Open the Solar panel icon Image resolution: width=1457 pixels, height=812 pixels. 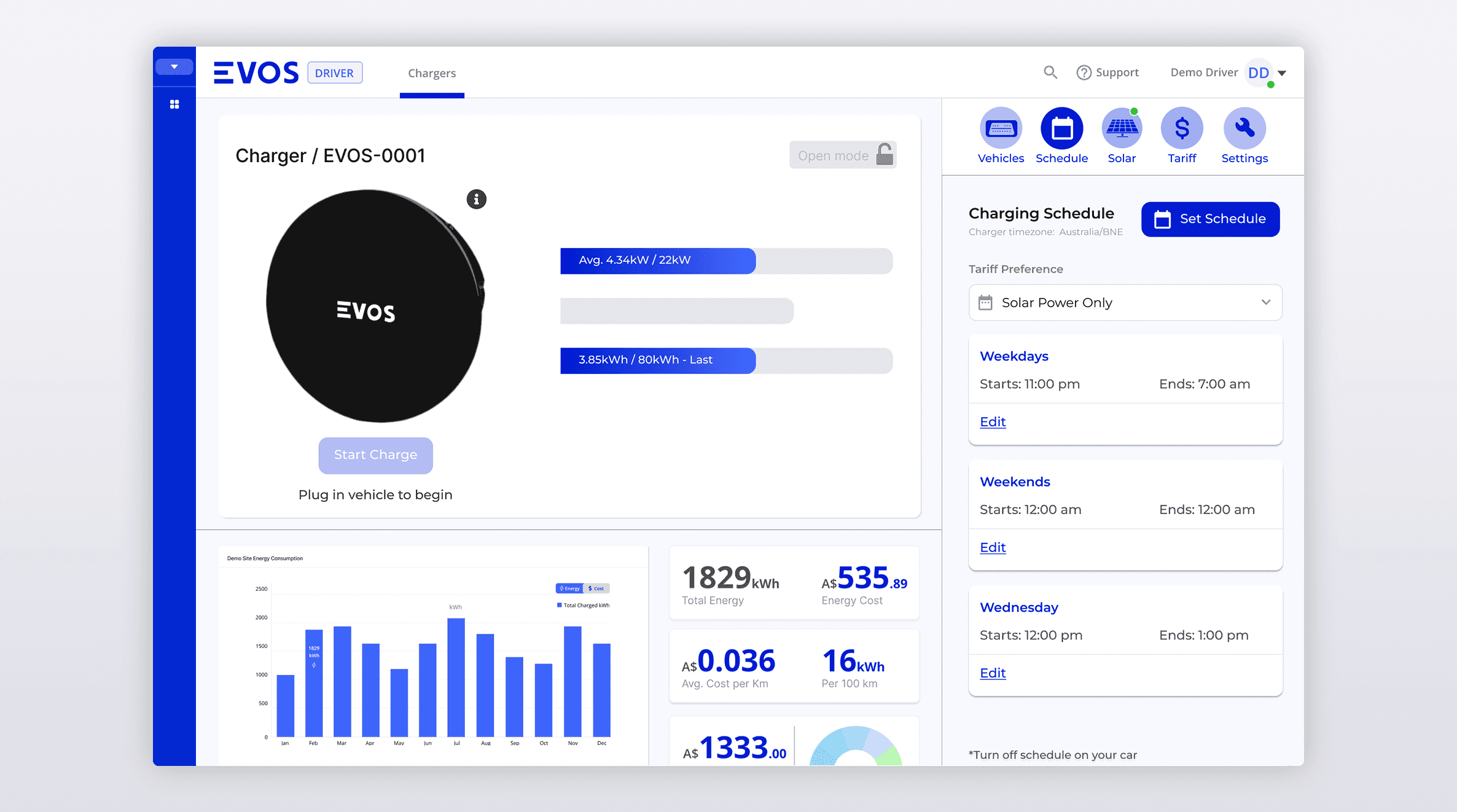point(1122,128)
